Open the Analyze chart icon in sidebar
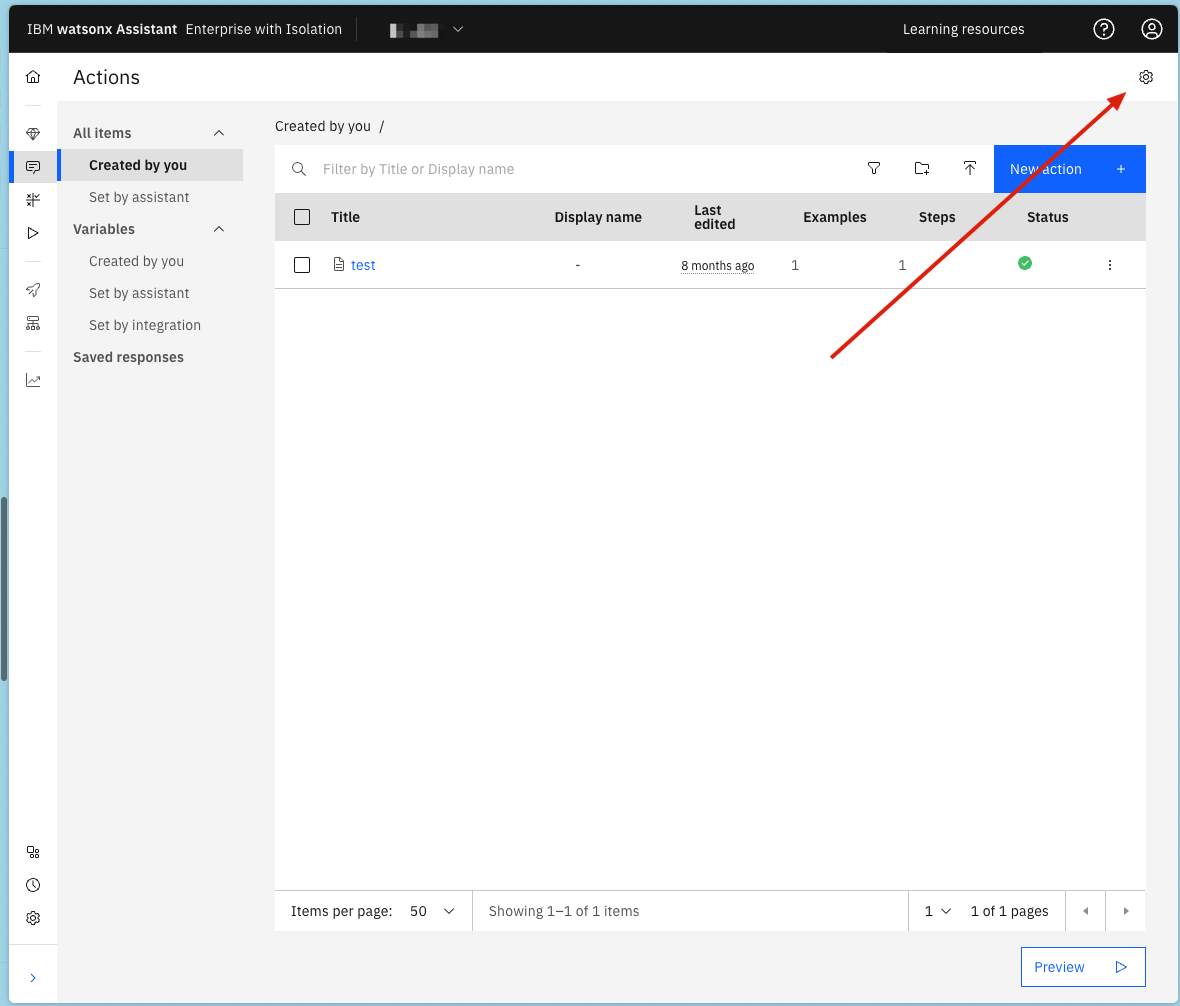 point(33,381)
